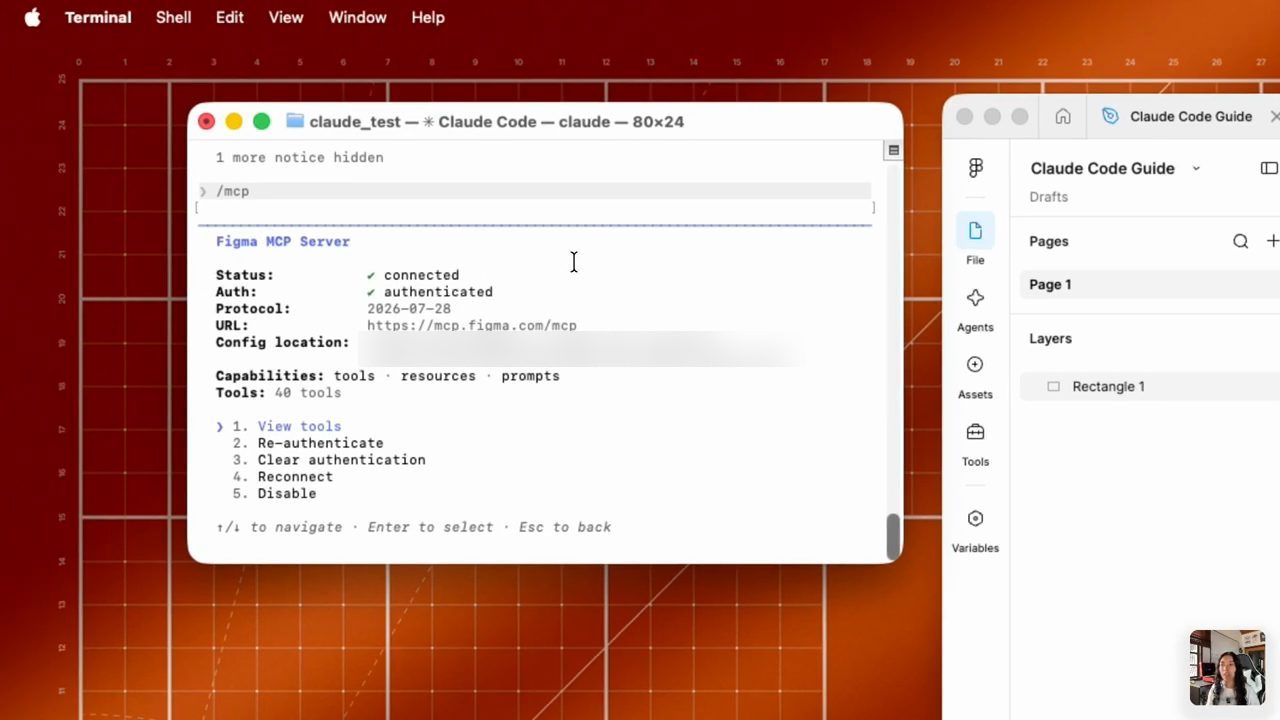The image size is (1280, 720).
Task: Open the Help menu
Action: [x=428, y=17]
